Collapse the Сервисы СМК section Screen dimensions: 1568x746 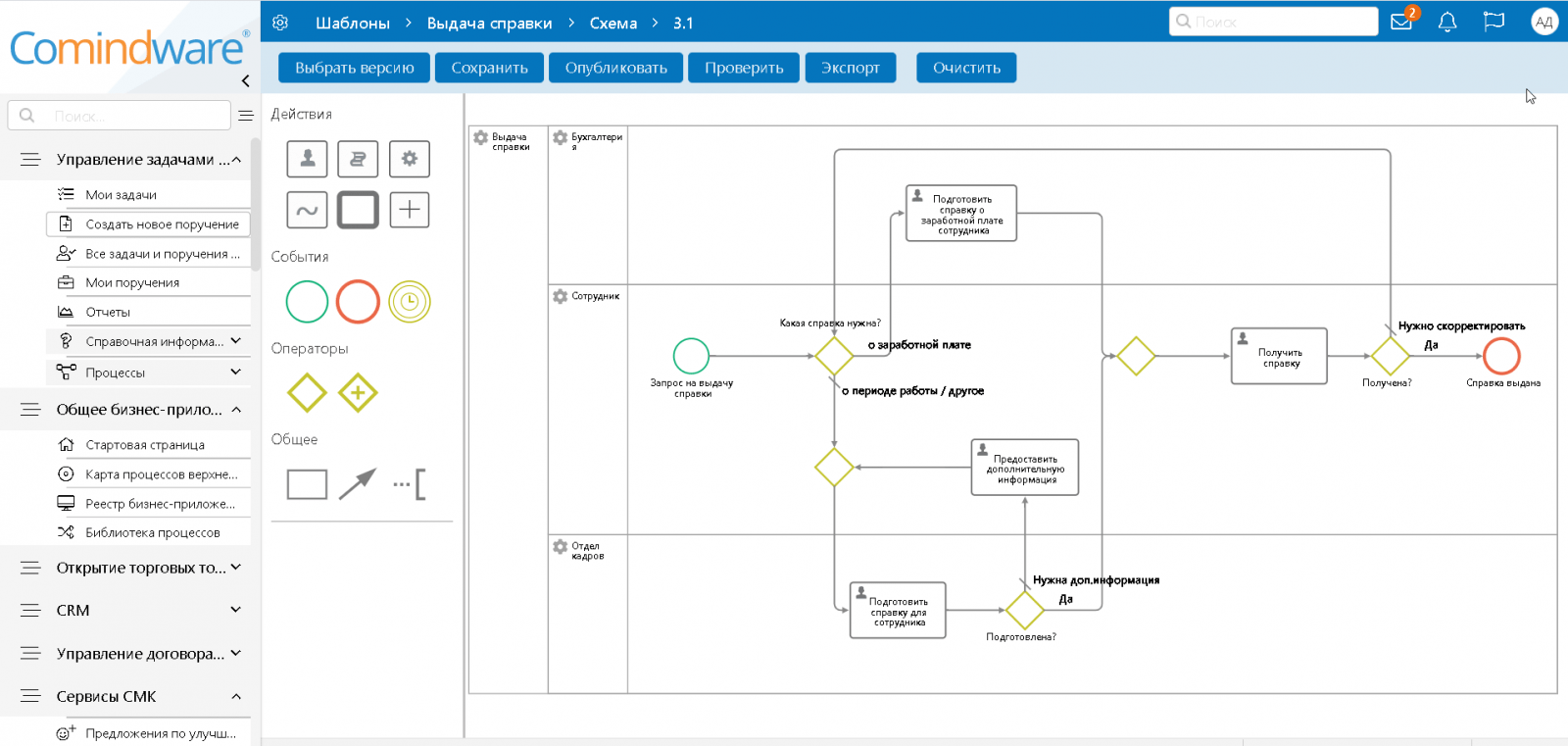pyautogui.click(x=235, y=696)
